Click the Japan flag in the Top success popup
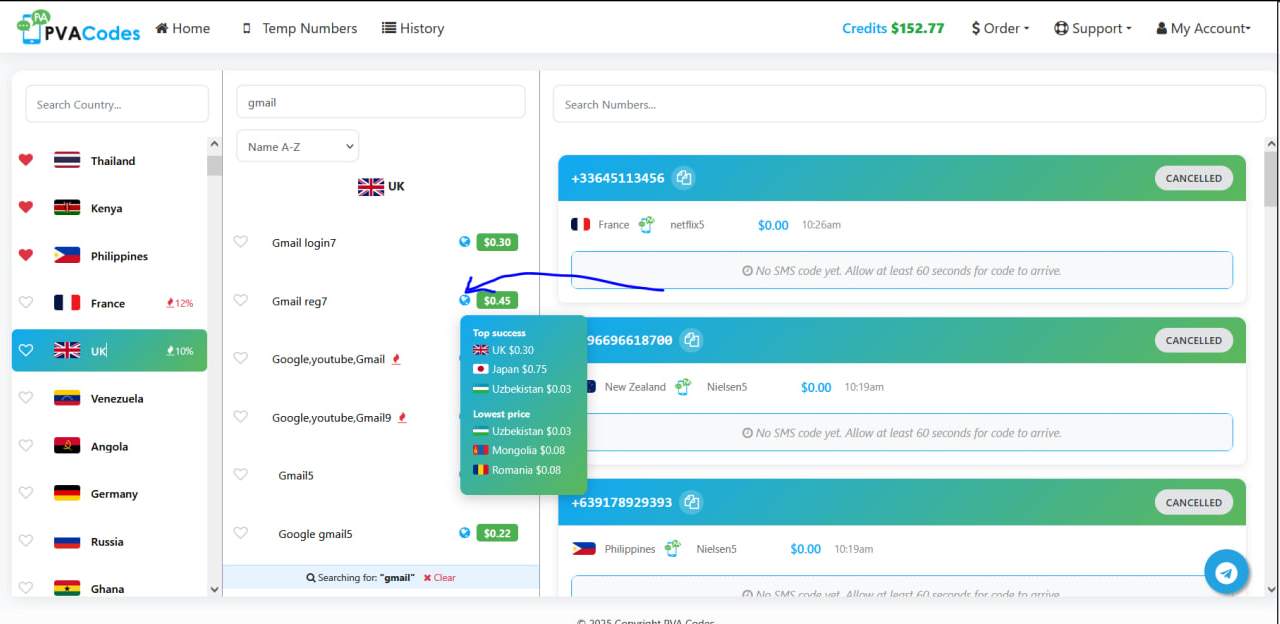1280x624 pixels. pyautogui.click(x=481, y=369)
